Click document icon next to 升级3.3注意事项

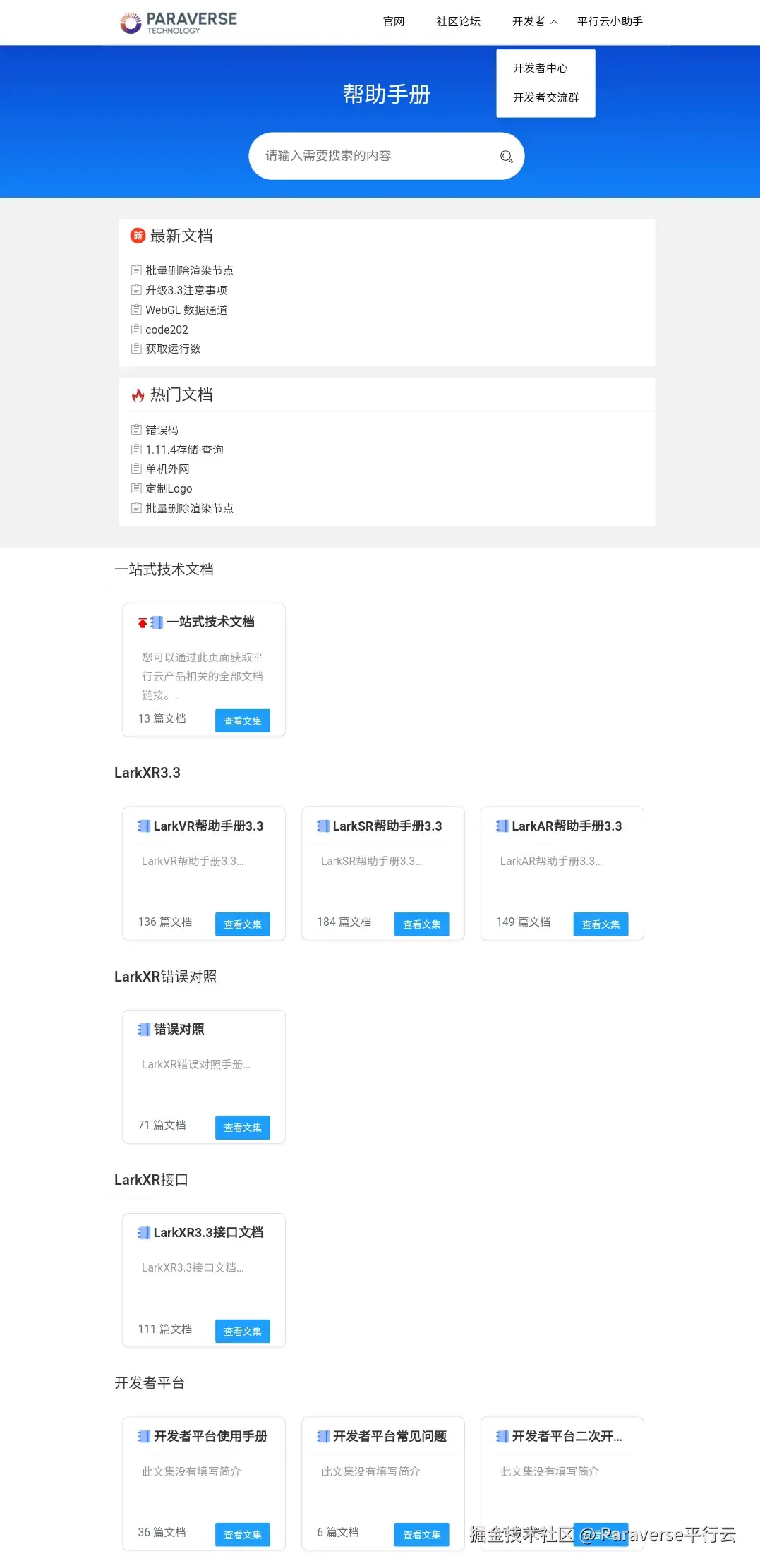136,289
